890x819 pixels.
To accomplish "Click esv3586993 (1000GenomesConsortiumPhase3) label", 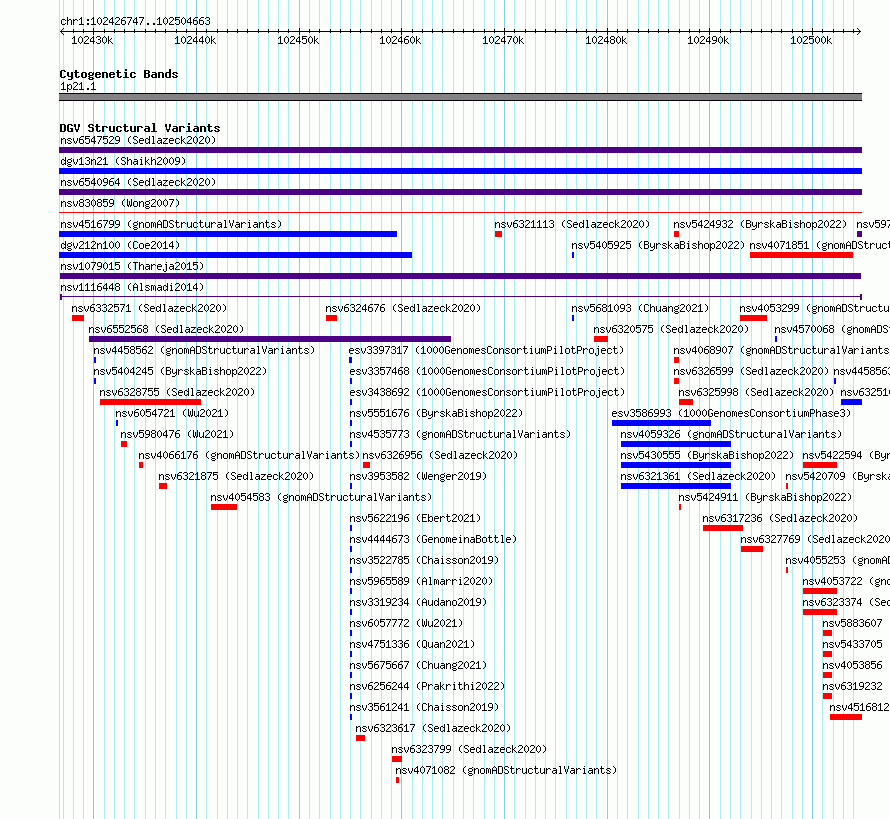I will click(732, 413).
